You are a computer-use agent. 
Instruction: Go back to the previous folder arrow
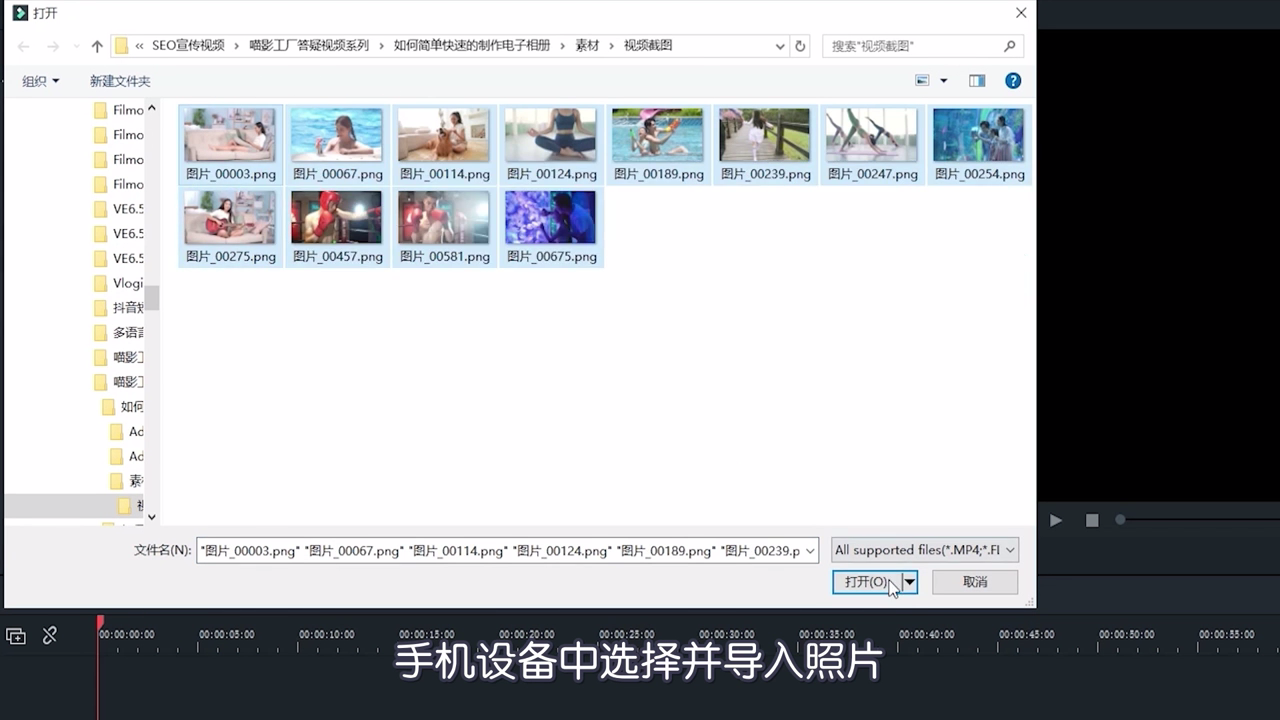24,46
